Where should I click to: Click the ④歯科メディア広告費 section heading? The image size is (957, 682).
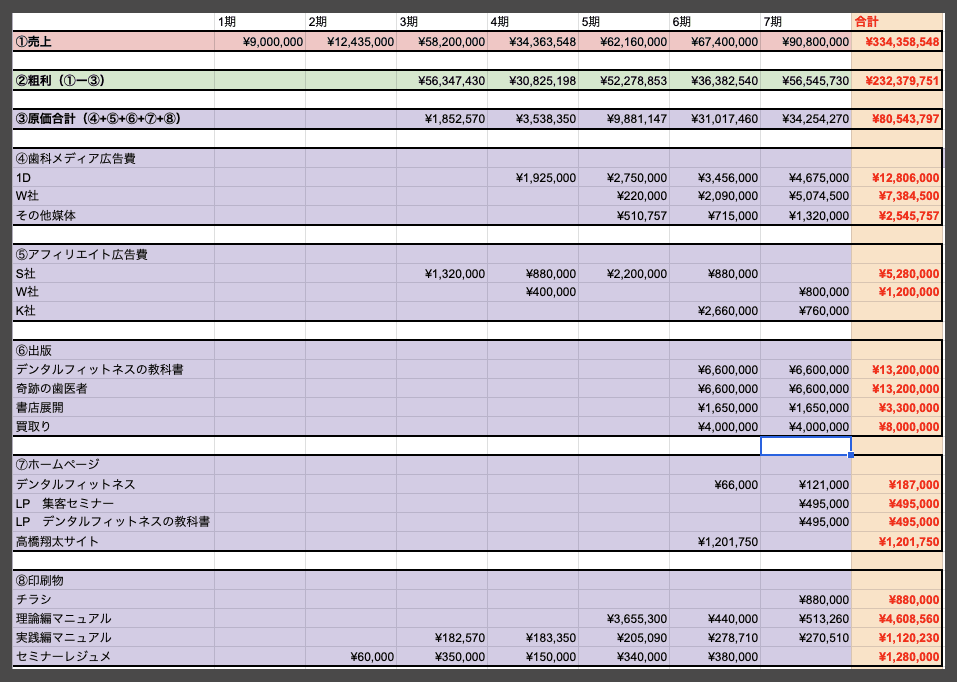[x=114, y=158]
